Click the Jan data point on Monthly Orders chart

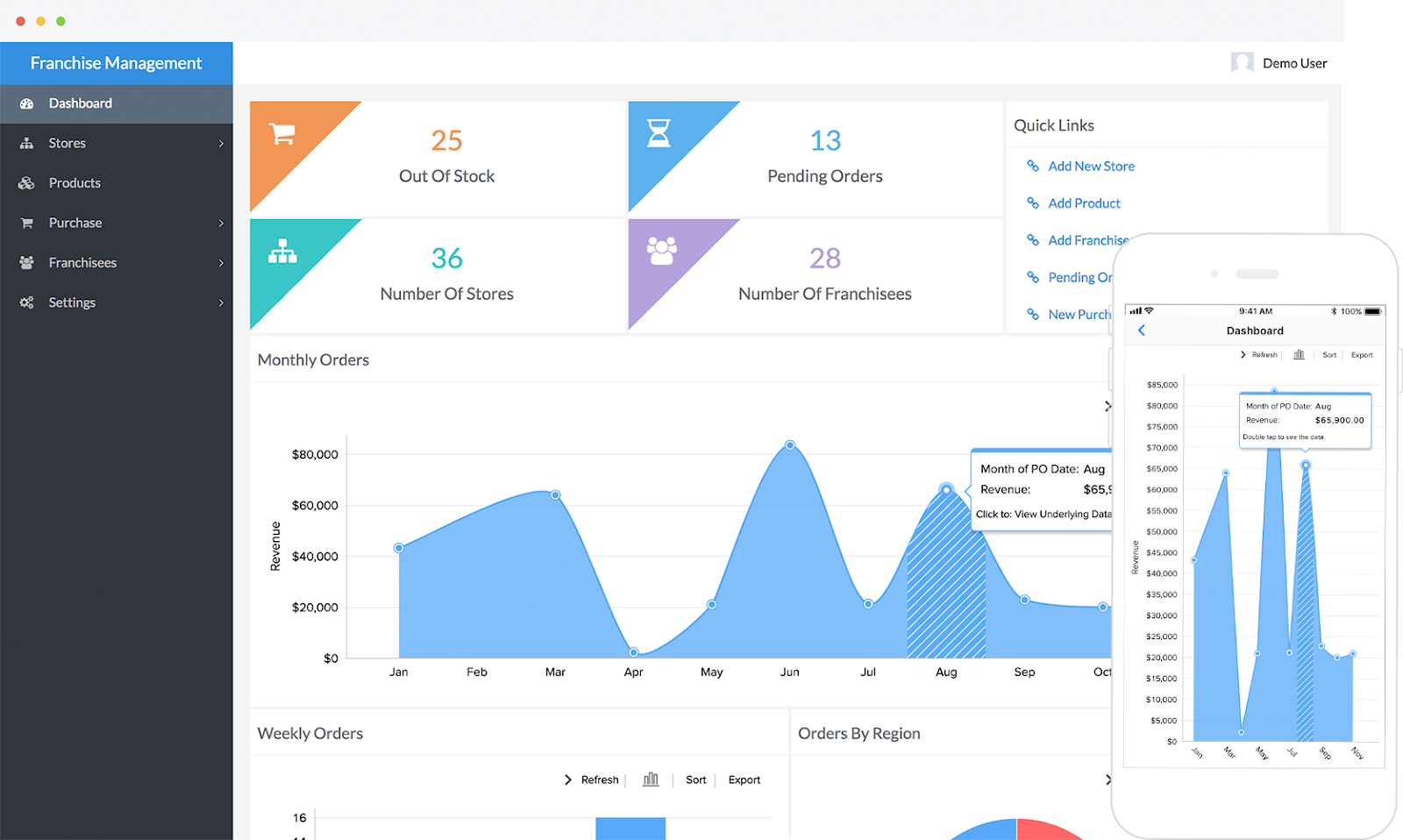pos(399,548)
